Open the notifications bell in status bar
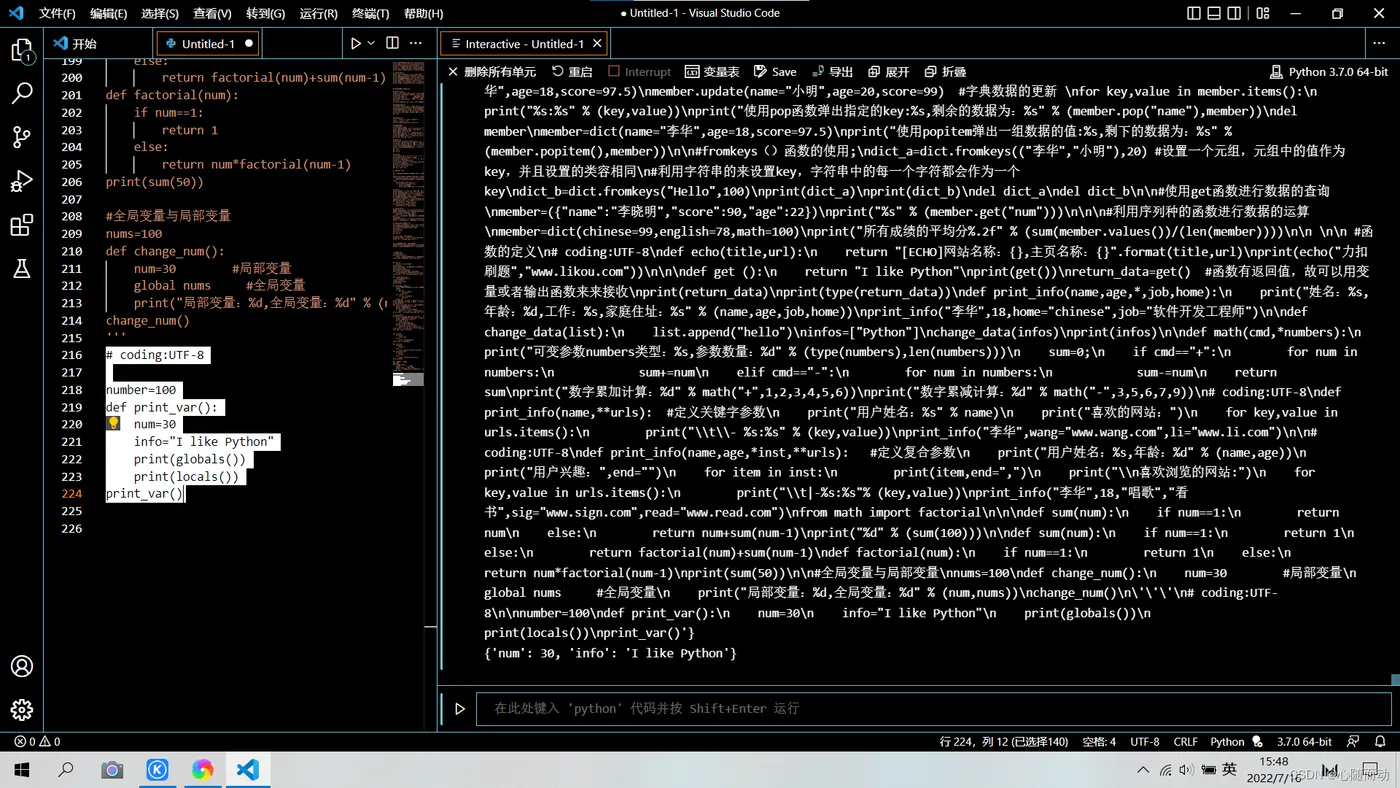The image size is (1400, 788). 1380,742
